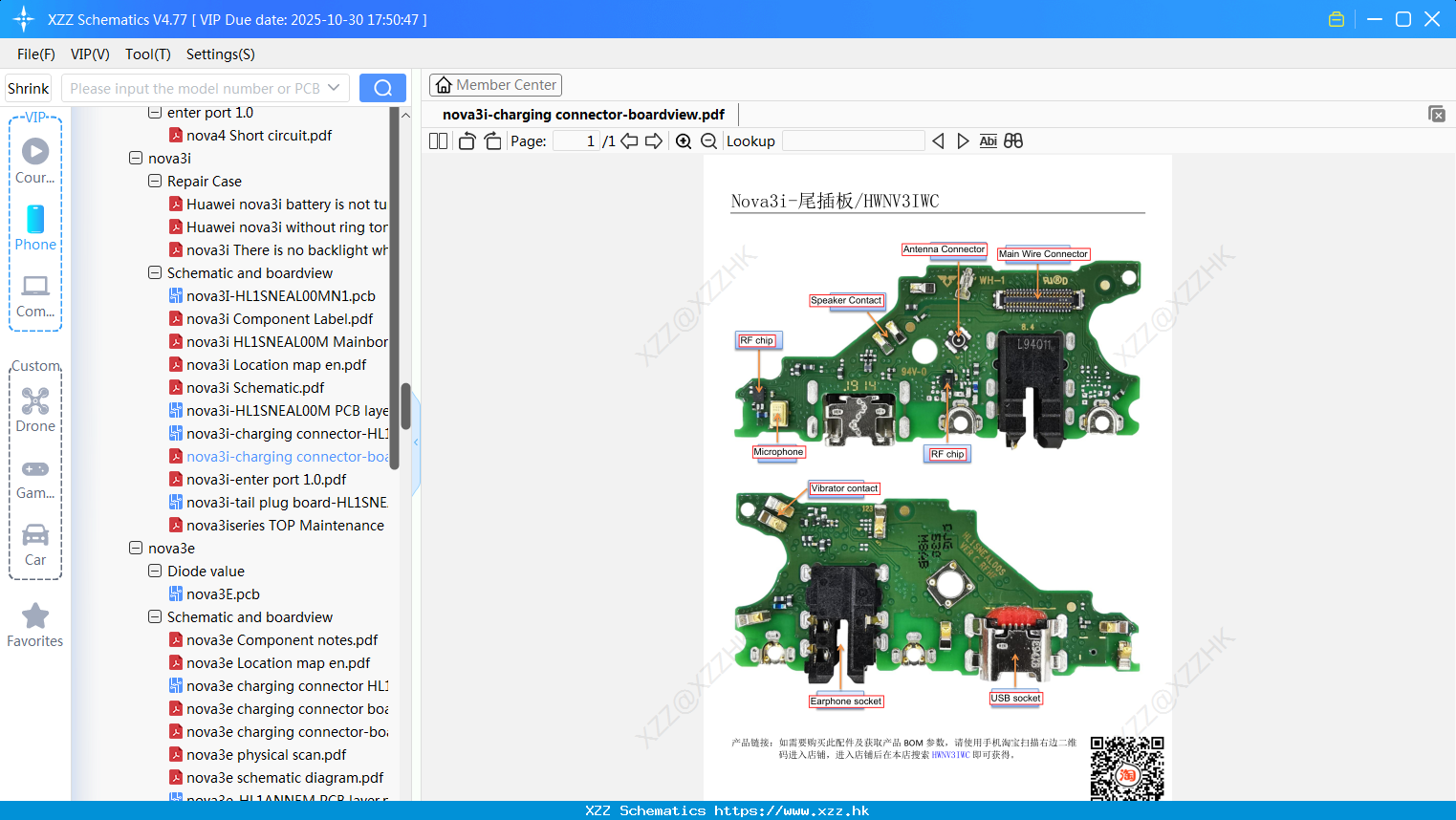This screenshot has height=820, width=1456.
Task: Close the open PDF tab
Action: pos(1437,114)
